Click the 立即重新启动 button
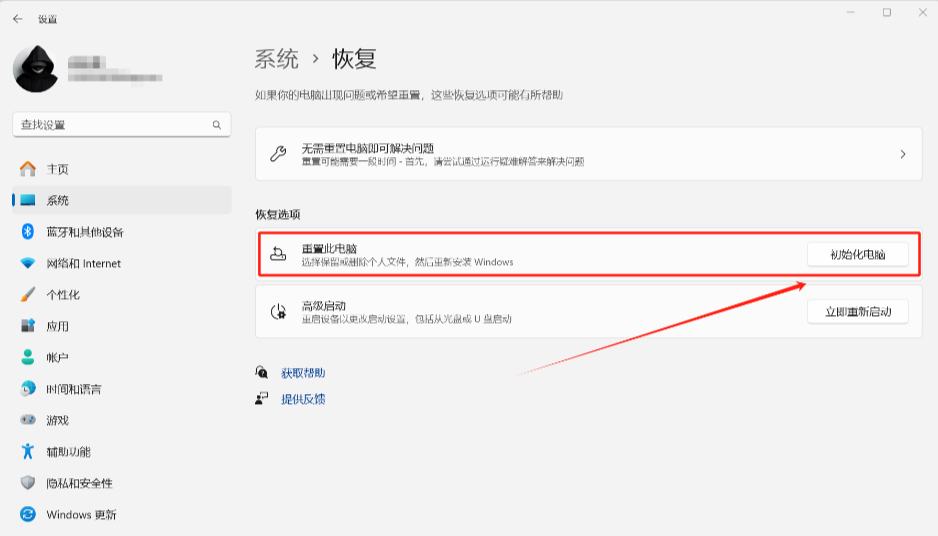Screen dimensions: 938x536 pyautogui.click(x=857, y=312)
